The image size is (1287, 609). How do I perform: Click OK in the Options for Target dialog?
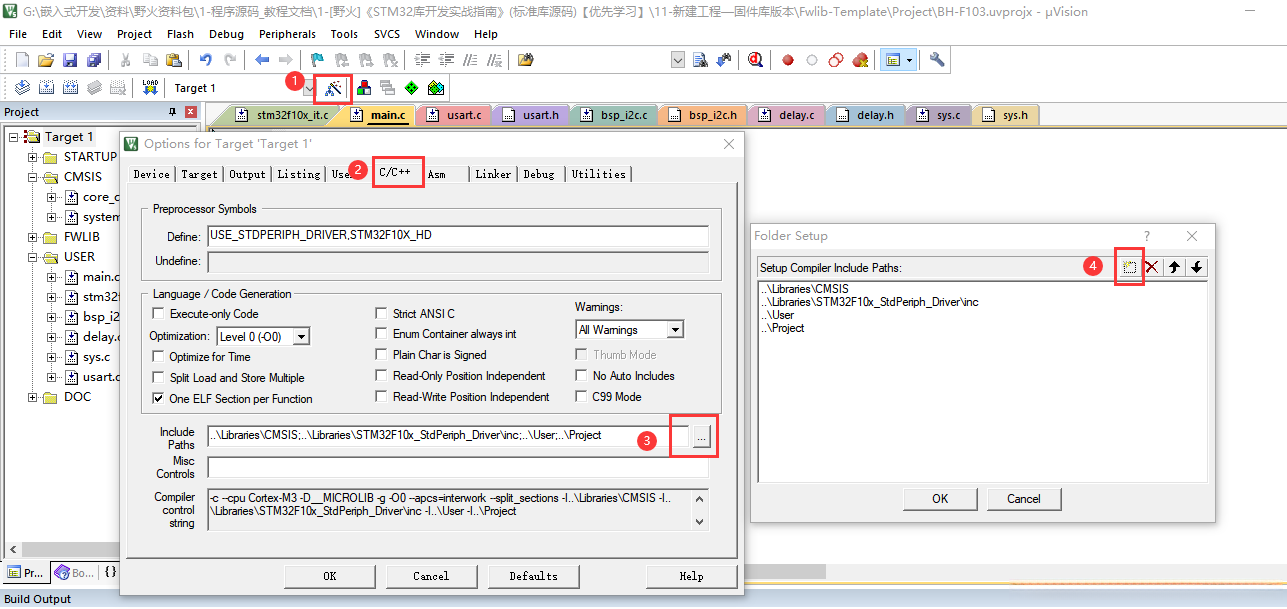pyautogui.click(x=330, y=576)
